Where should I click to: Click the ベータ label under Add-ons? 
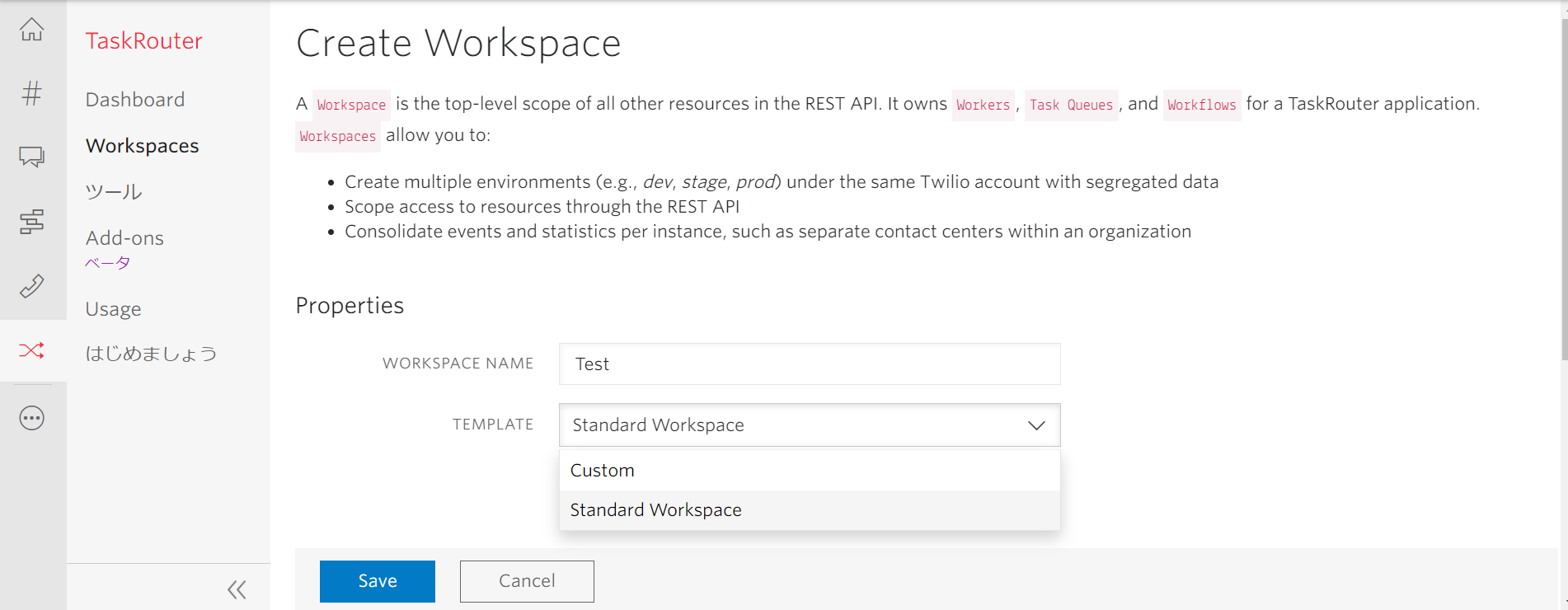pos(108,263)
